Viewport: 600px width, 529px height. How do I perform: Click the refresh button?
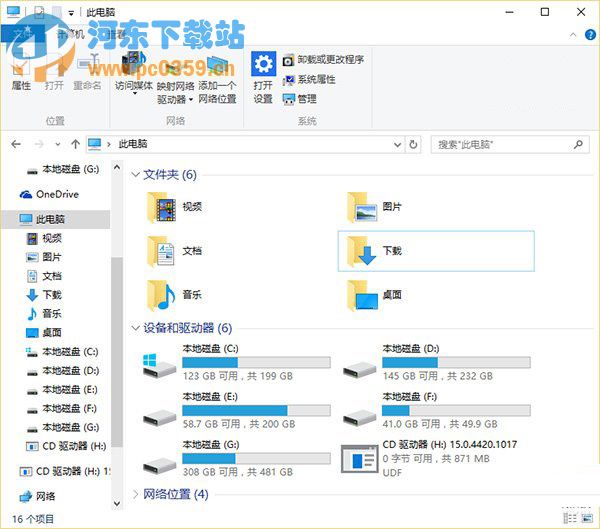[413, 145]
